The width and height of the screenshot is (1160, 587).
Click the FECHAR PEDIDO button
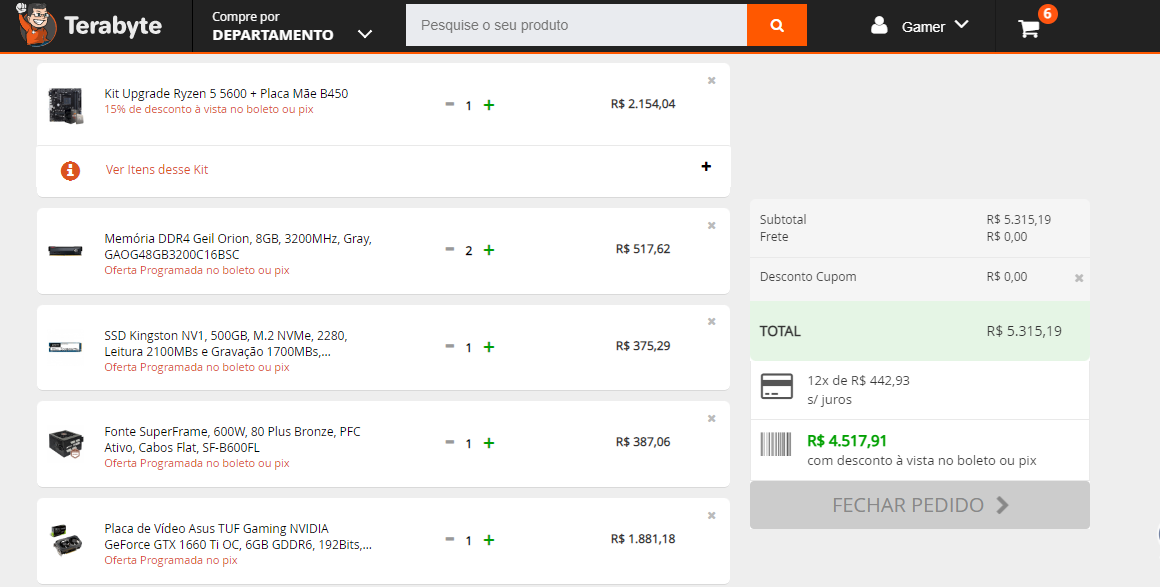[920, 505]
